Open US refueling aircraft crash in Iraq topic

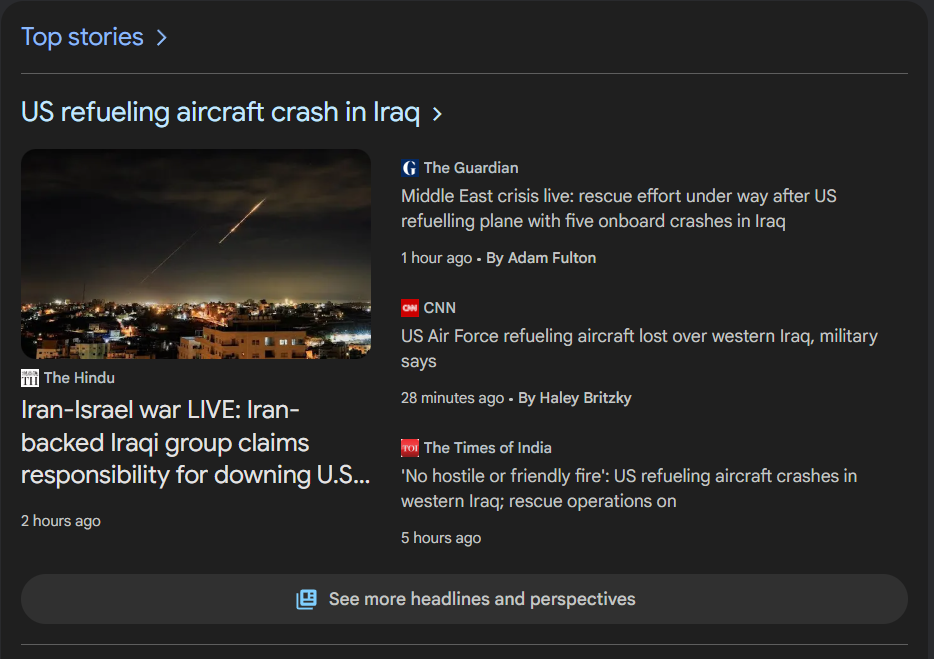[220, 112]
